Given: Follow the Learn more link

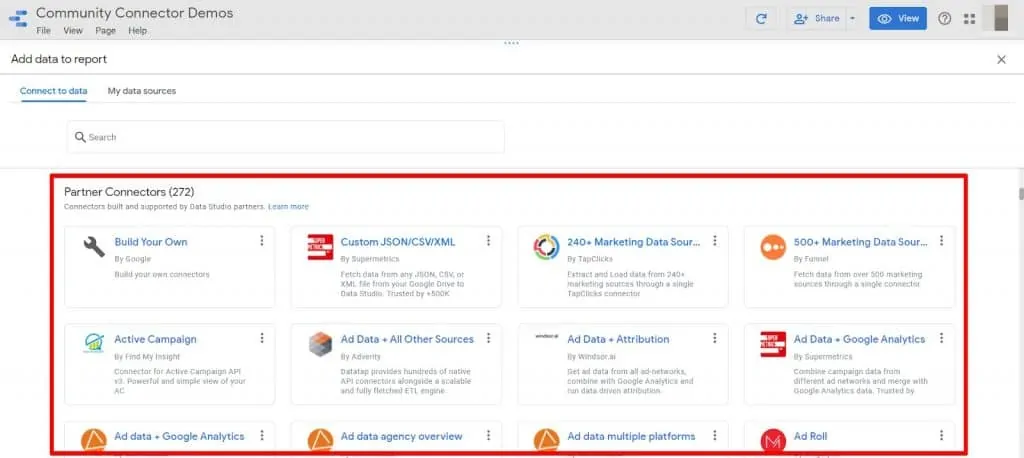Looking at the screenshot, I should click(x=288, y=207).
